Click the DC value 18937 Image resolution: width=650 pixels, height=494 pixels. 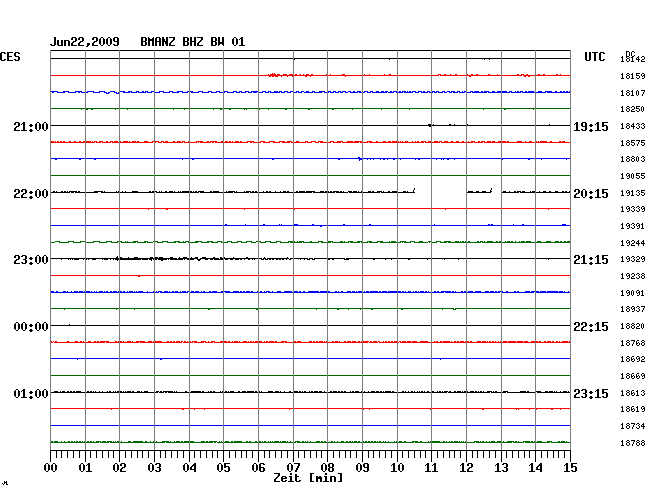[x=633, y=309]
